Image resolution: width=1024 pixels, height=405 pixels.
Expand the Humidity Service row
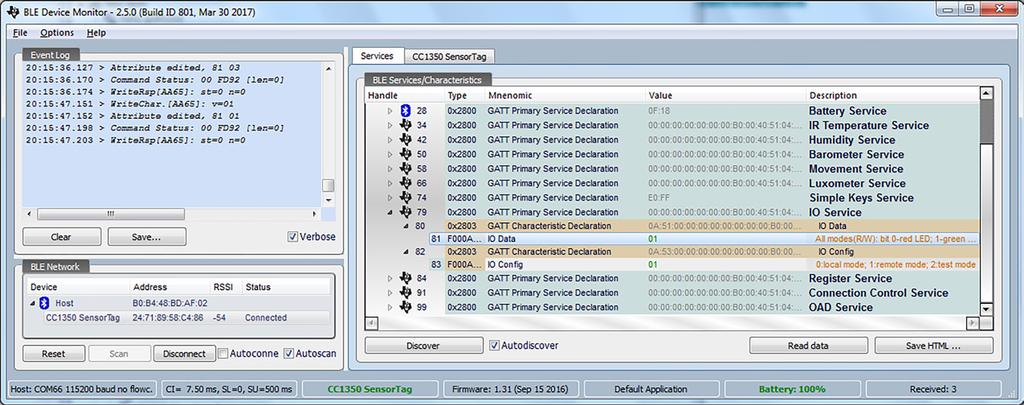pos(391,140)
